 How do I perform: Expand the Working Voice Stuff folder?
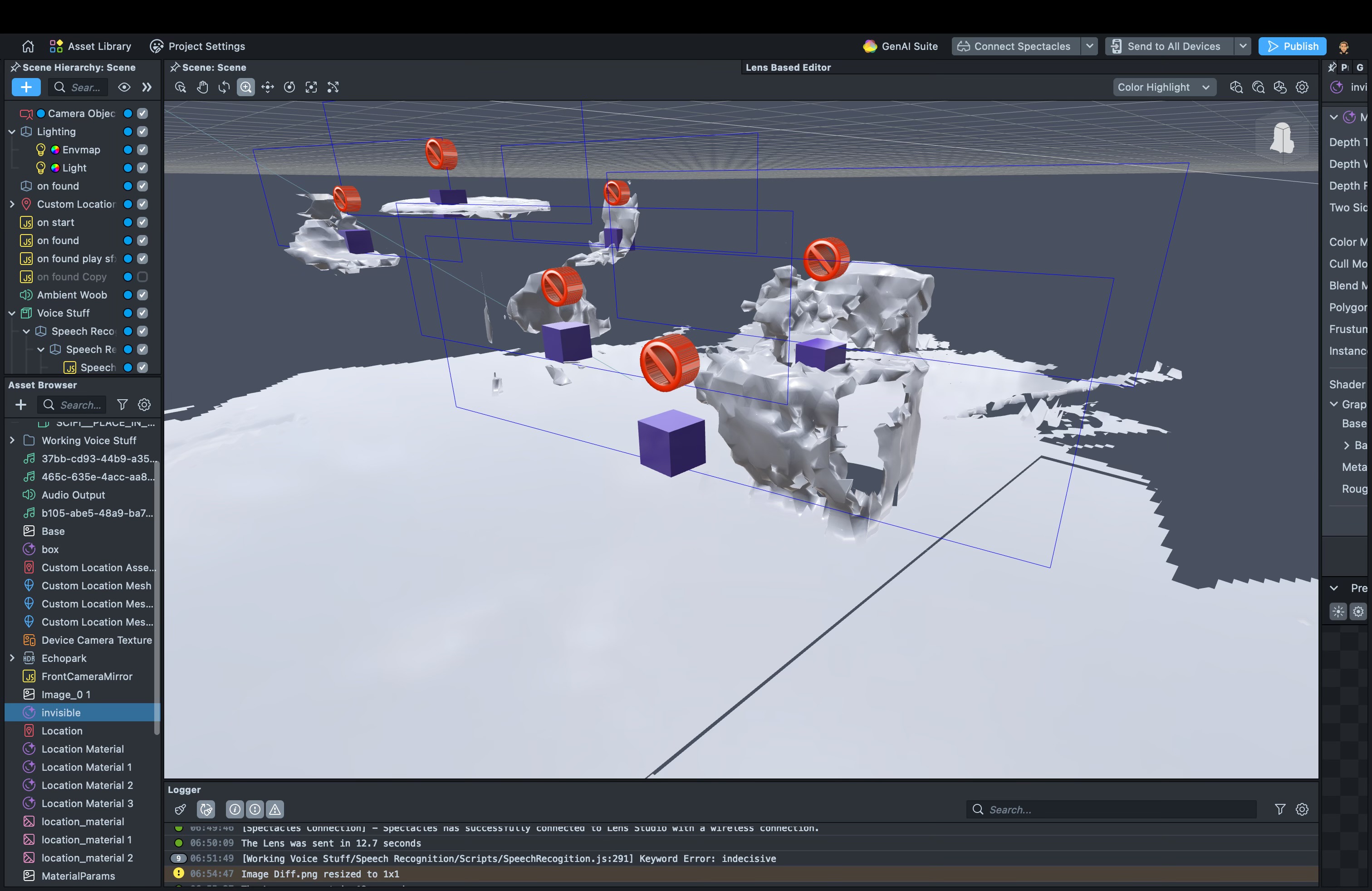click(12, 441)
